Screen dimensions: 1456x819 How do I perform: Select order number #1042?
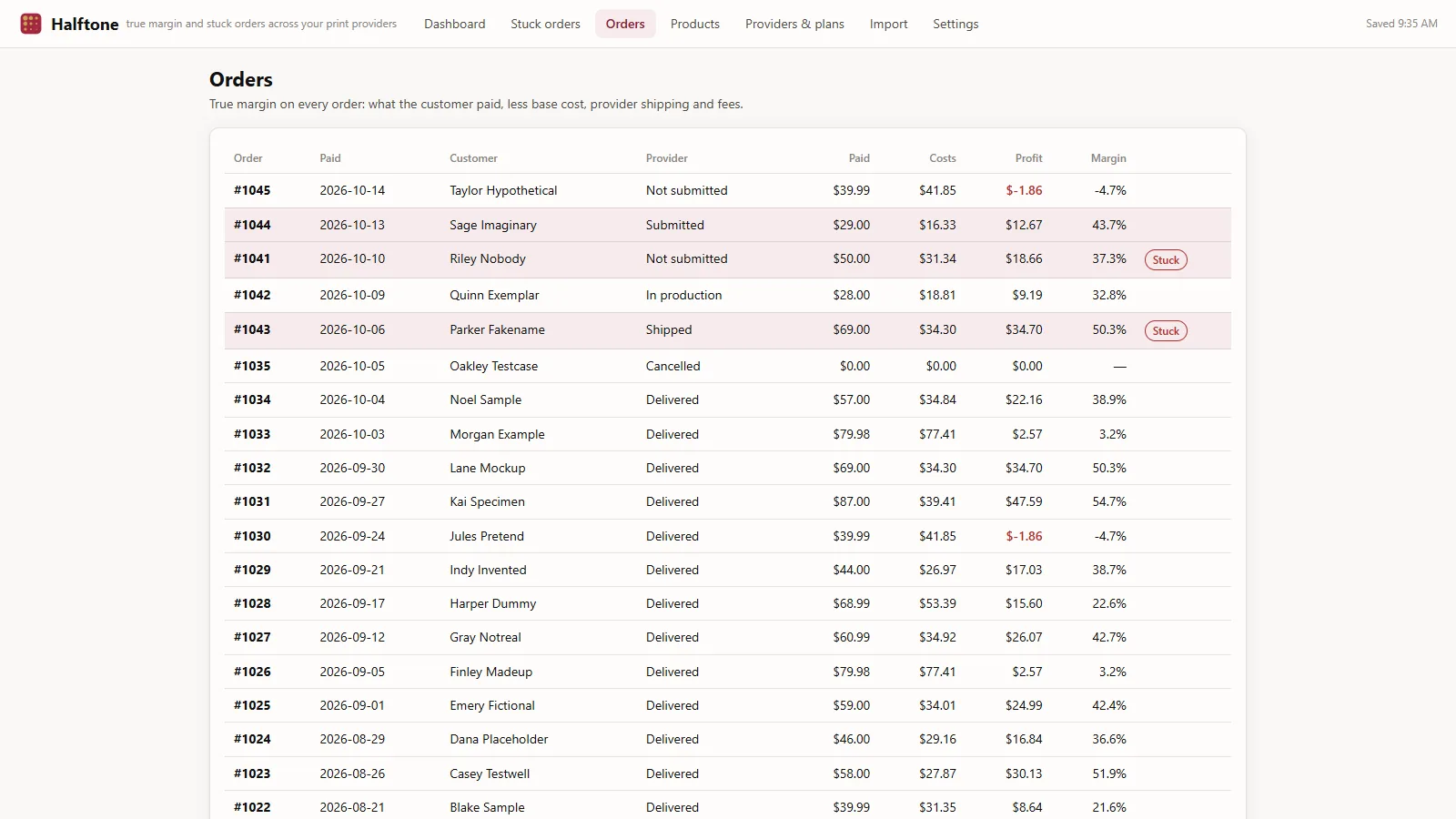tap(252, 295)
